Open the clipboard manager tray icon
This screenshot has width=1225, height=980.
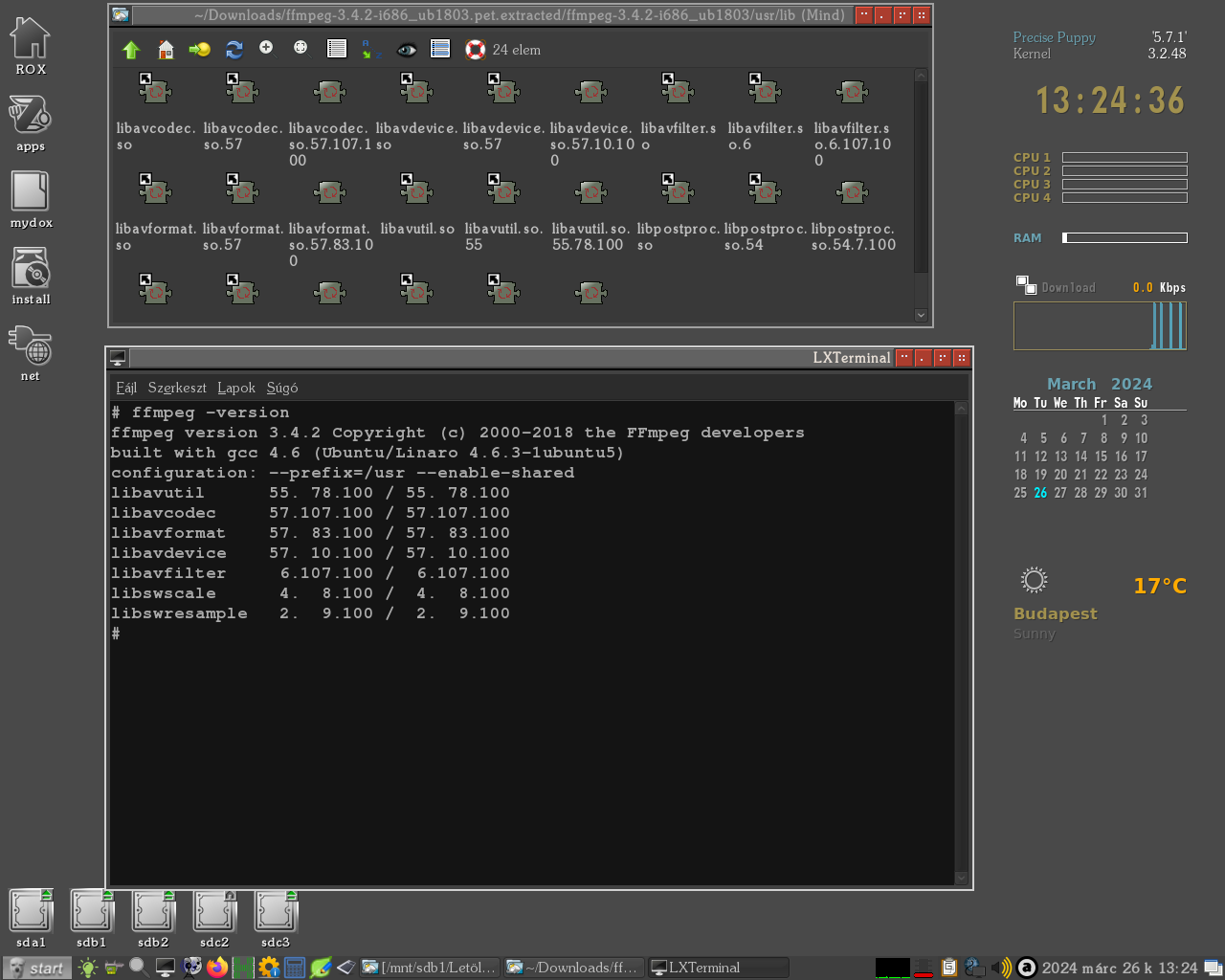click(x=949, y=968)
